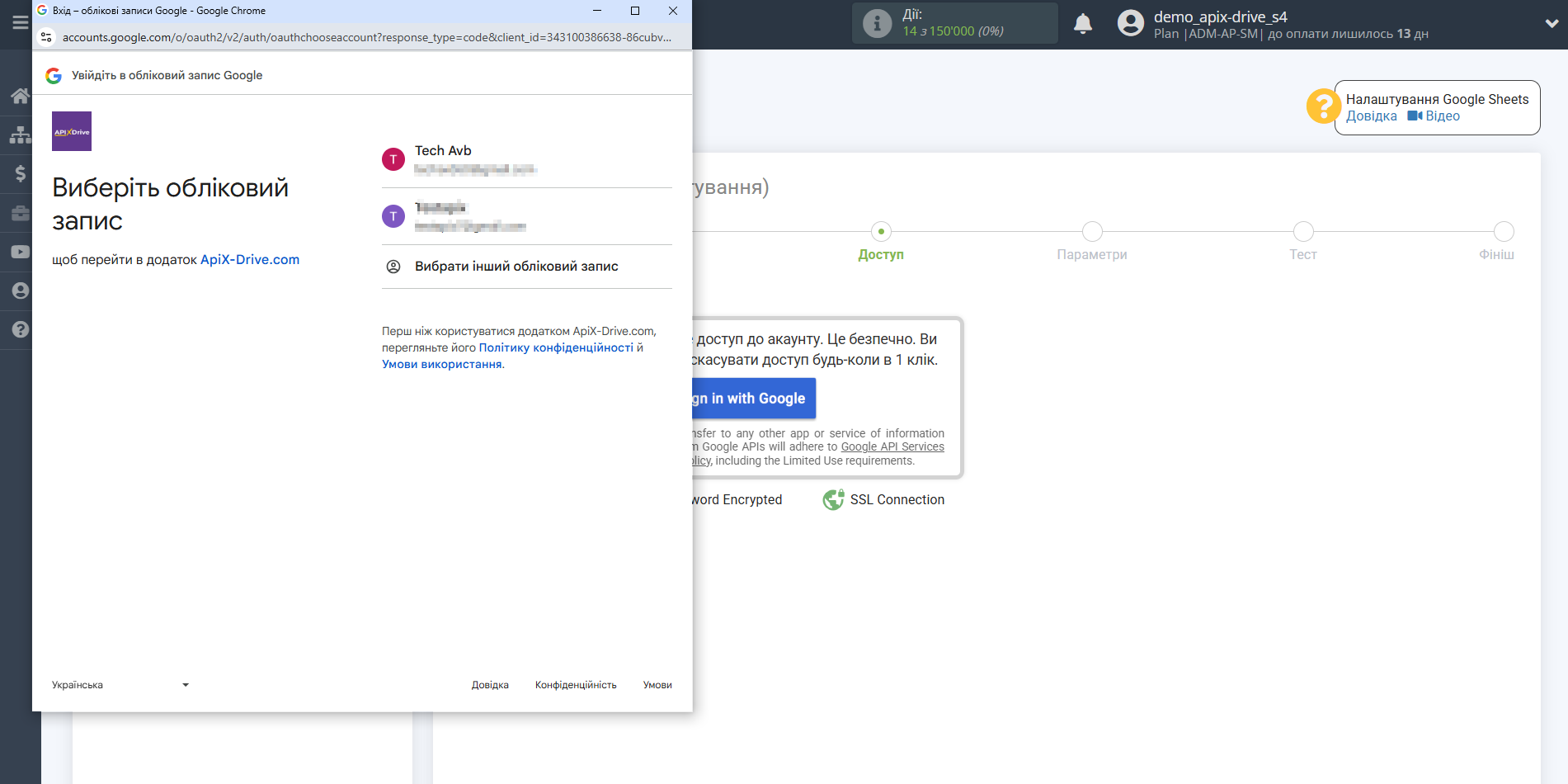This screenshot has height=784, width=1568.
Task: Click the info icon next to Дії counter
Action: point(877,23)
